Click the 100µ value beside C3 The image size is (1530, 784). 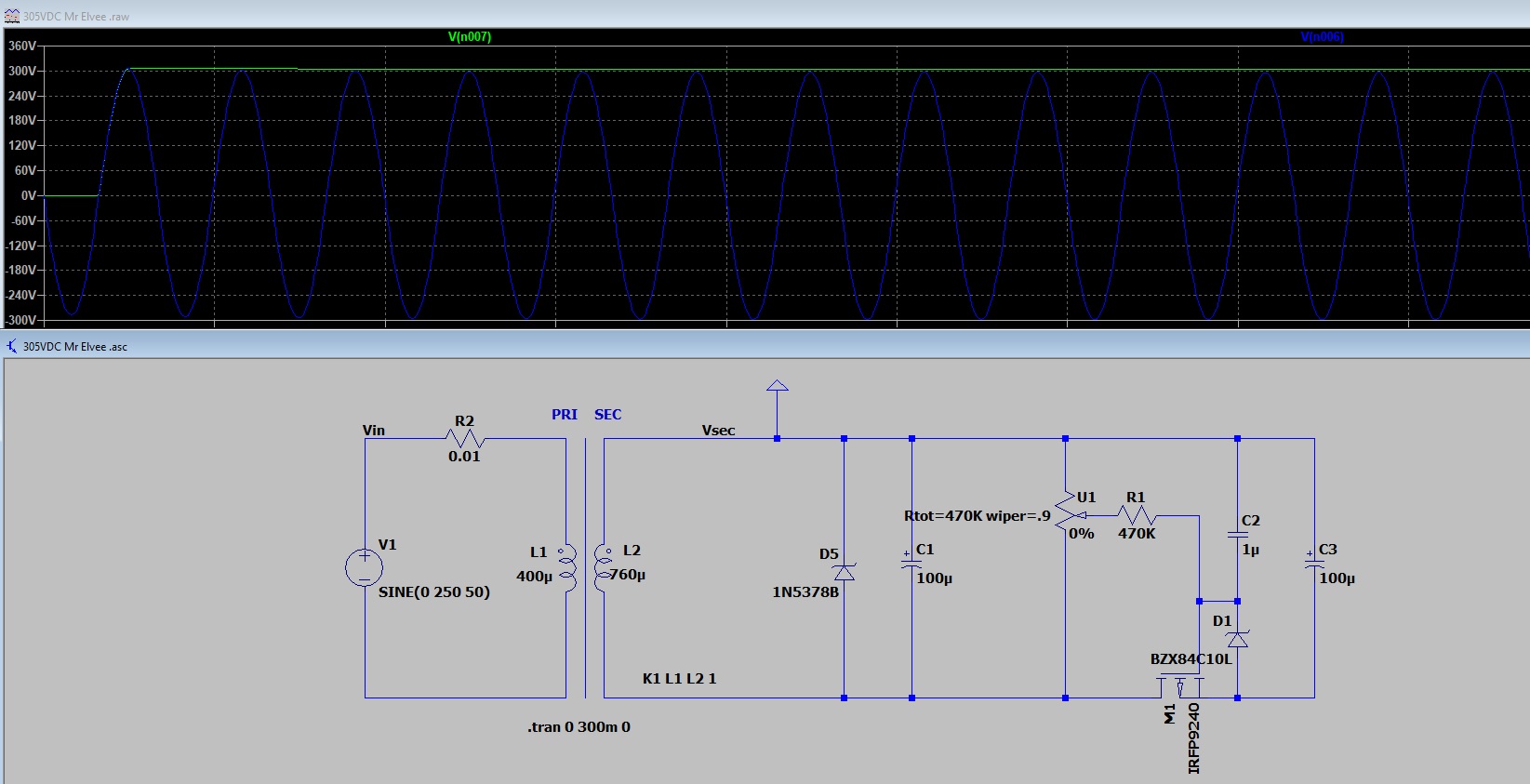(1337, 578)
